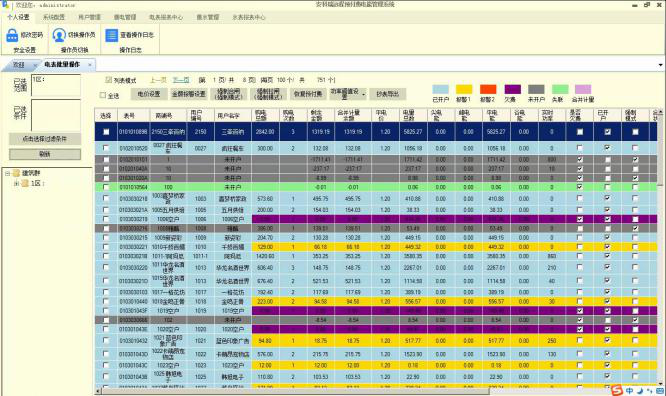The height and width of the screenshot is (396, 666).
Task: Click the 强制拉闸 button
Action: point(268,94)
